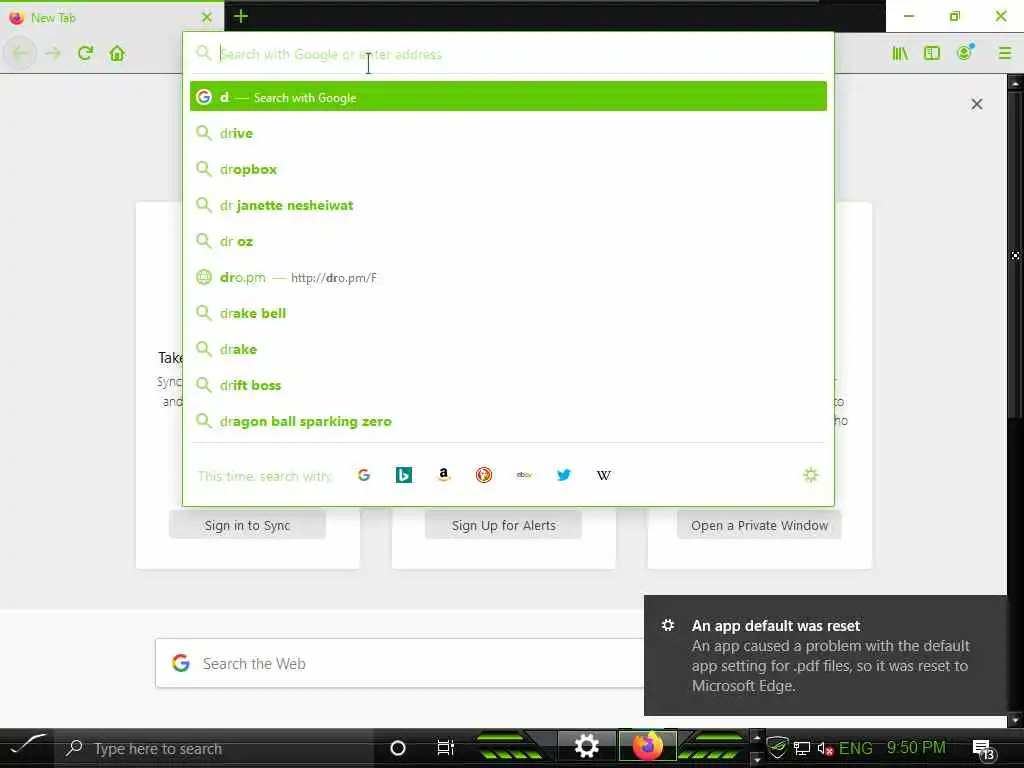1024x768 pixels.
Task: Select the 'dropbox' suggestion
Action: 508,169
